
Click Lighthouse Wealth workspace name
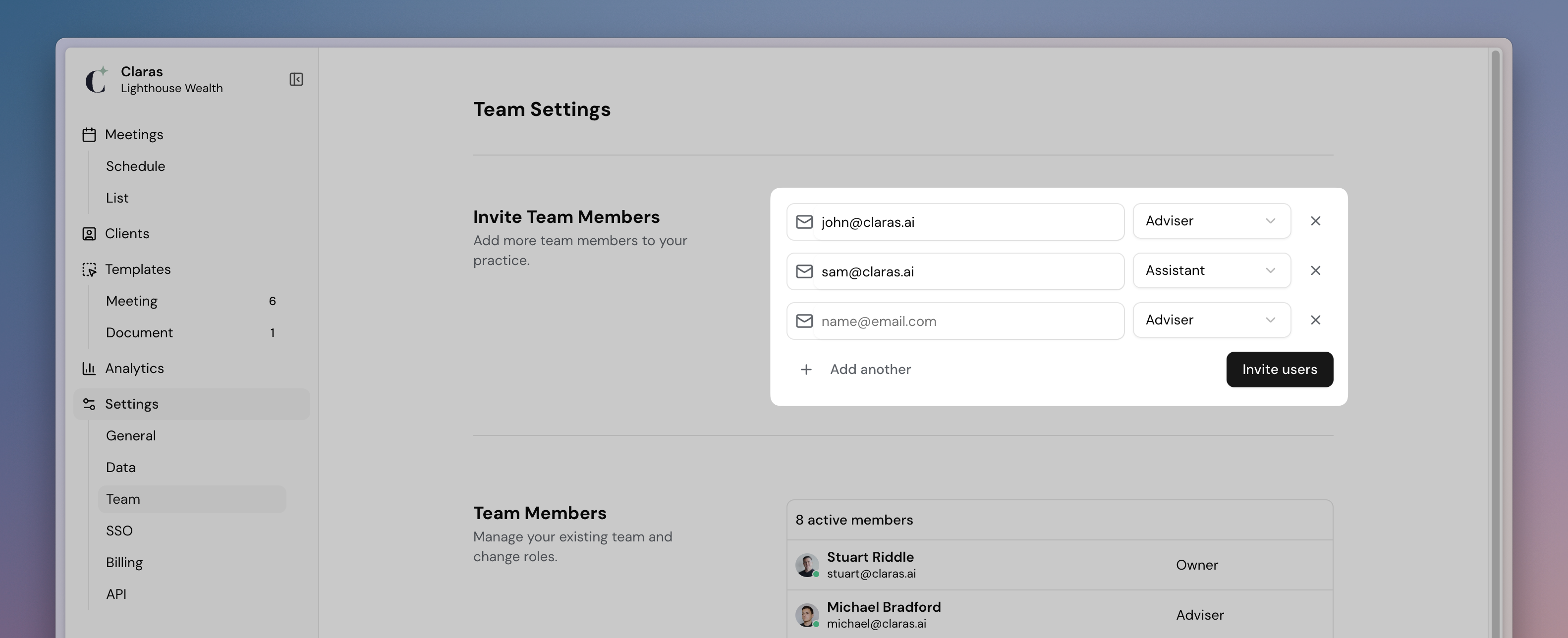pos(171,88)
